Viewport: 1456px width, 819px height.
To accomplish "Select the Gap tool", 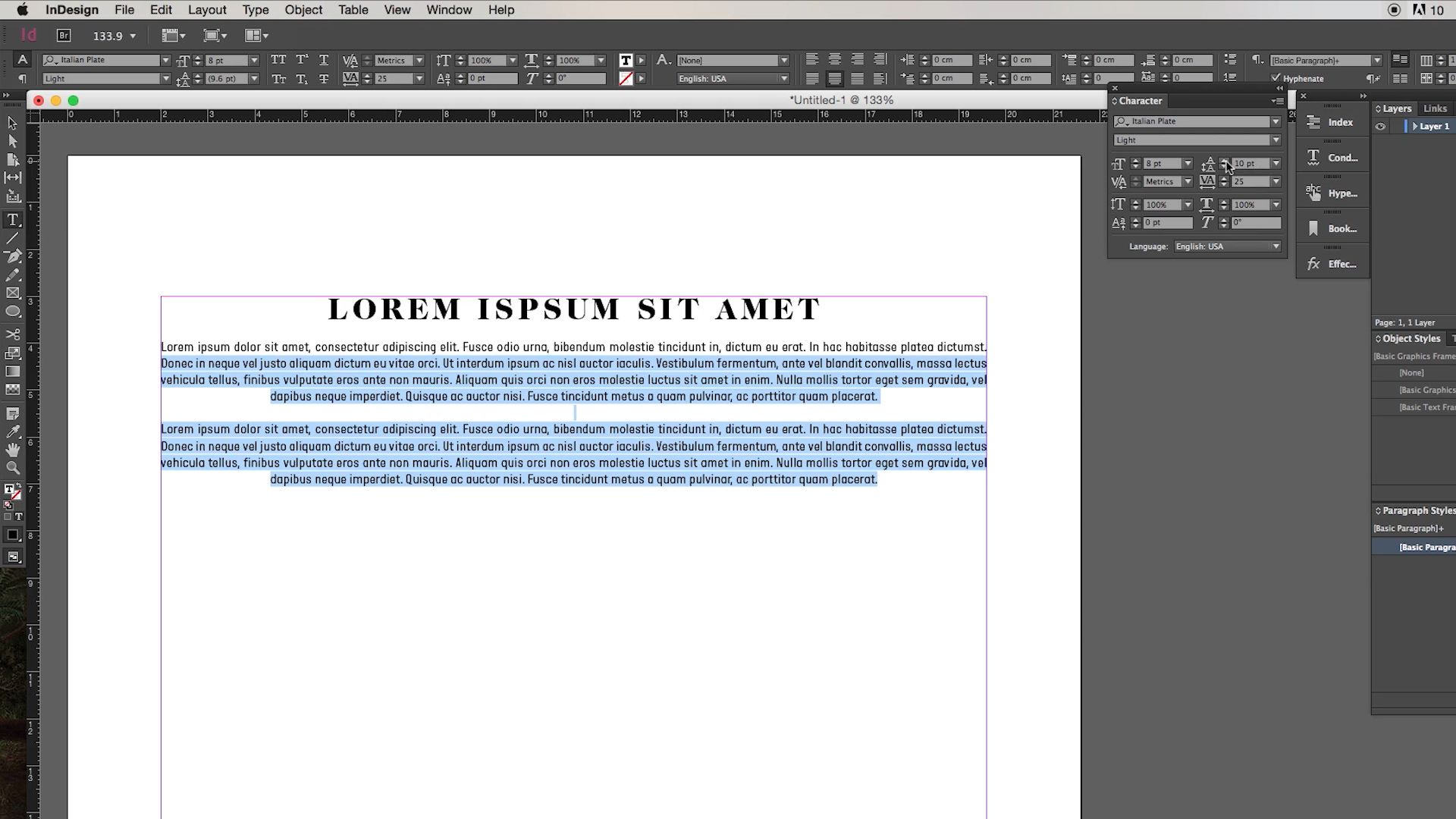I will (12, 177).
